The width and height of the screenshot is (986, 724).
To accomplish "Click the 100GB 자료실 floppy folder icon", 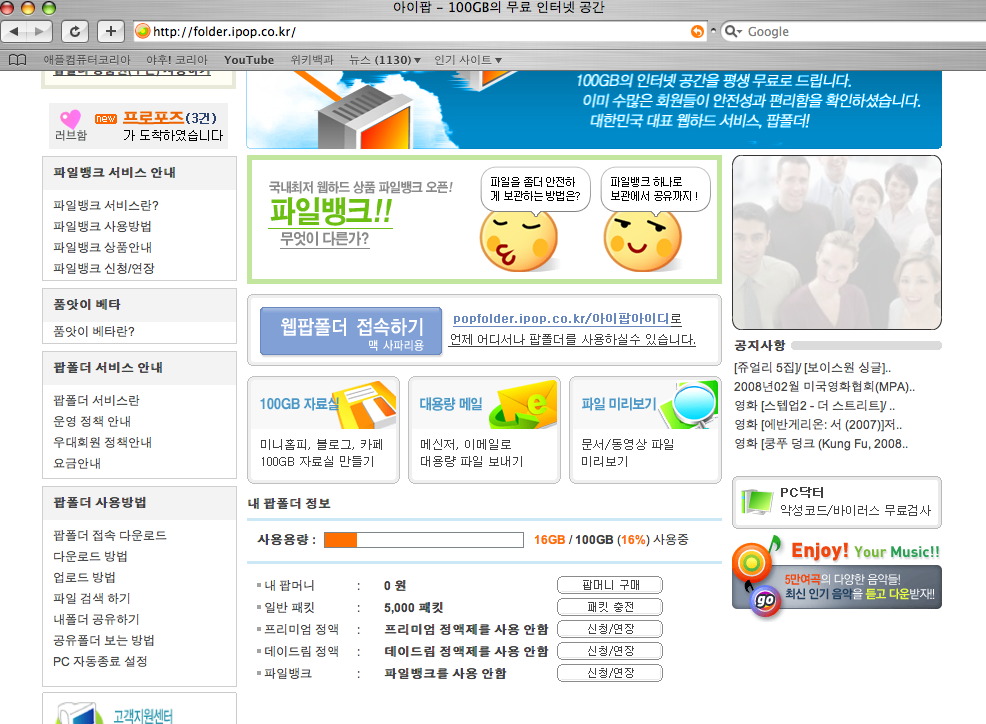I will (369, 404).
